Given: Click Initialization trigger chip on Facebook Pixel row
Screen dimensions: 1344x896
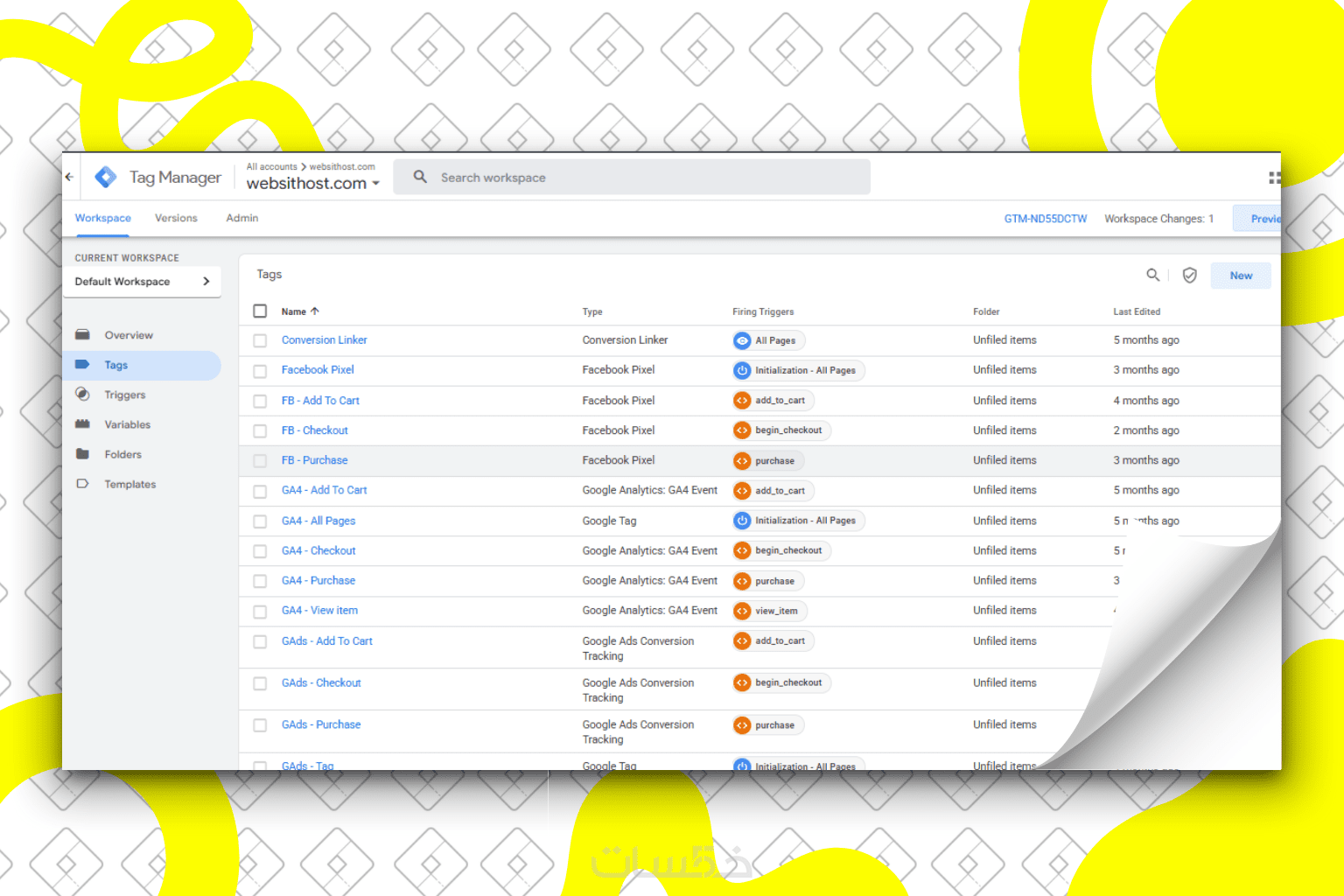Looking at the screenshot, I should [x=799, y=370].
